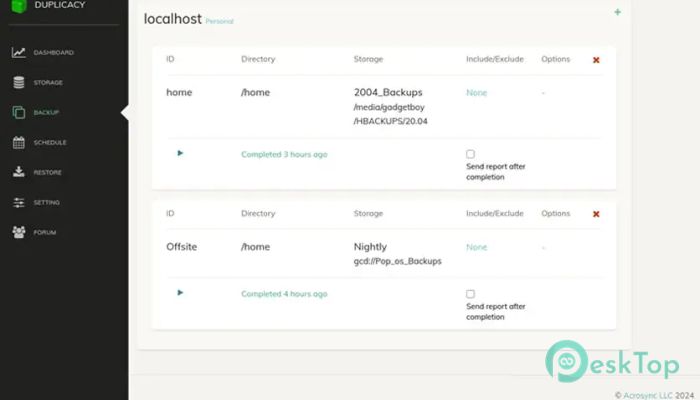
Task: Enable send report for home backup
Action: pos(471,154)
